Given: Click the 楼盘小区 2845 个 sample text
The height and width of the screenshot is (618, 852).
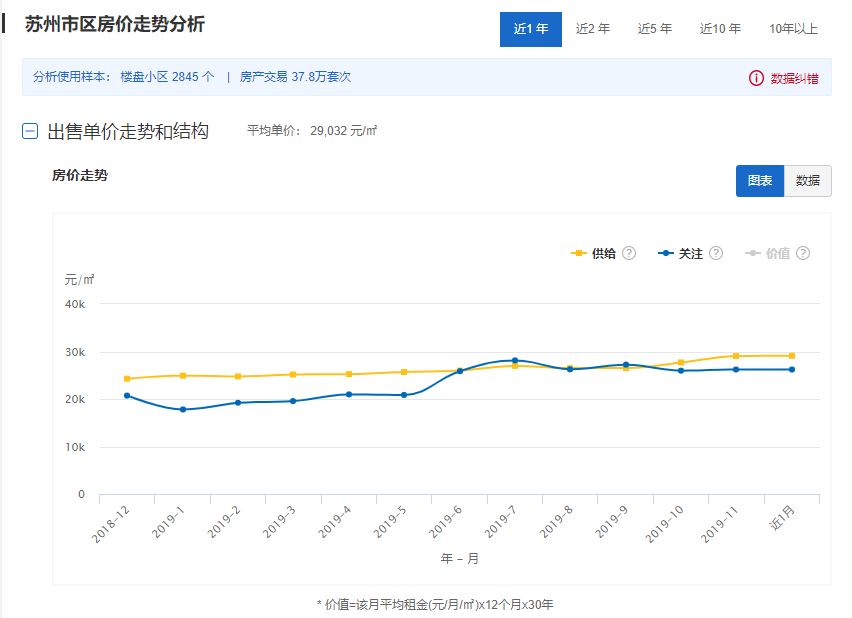Looking at the screenshot, I should click(167, 77).
